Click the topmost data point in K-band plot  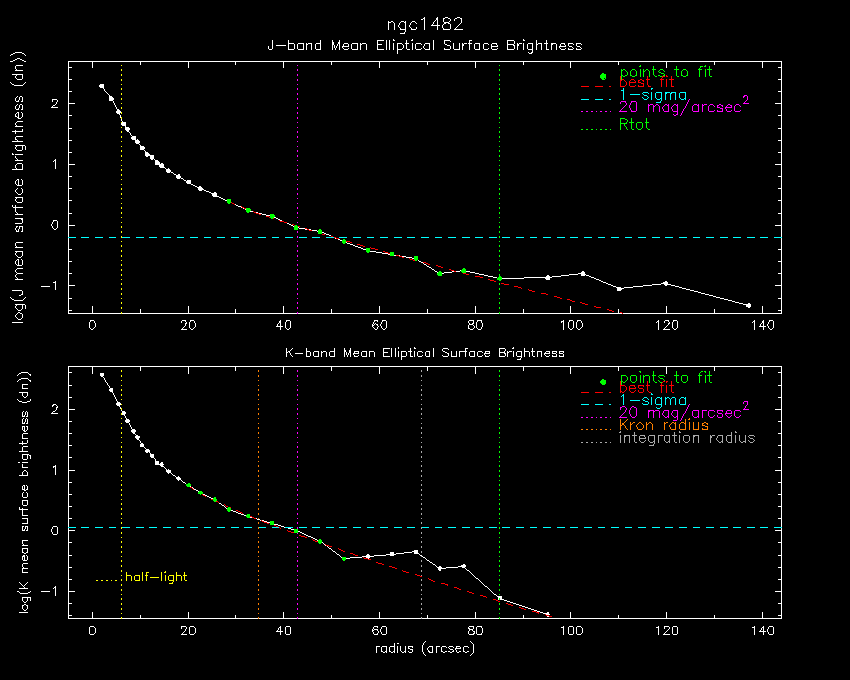101,375
